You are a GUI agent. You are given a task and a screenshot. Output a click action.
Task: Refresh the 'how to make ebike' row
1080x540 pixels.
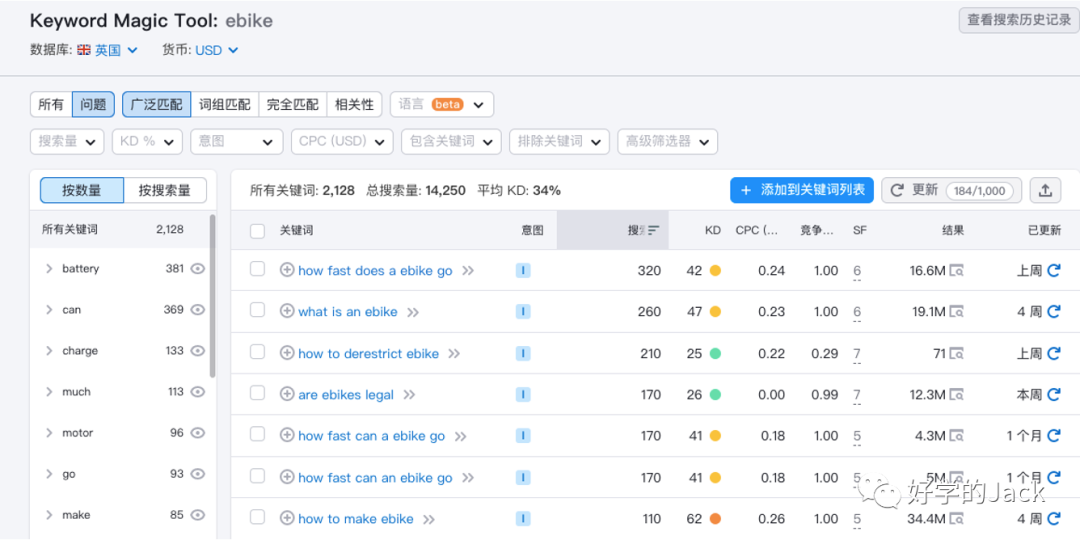click(x=1053, y=519)
